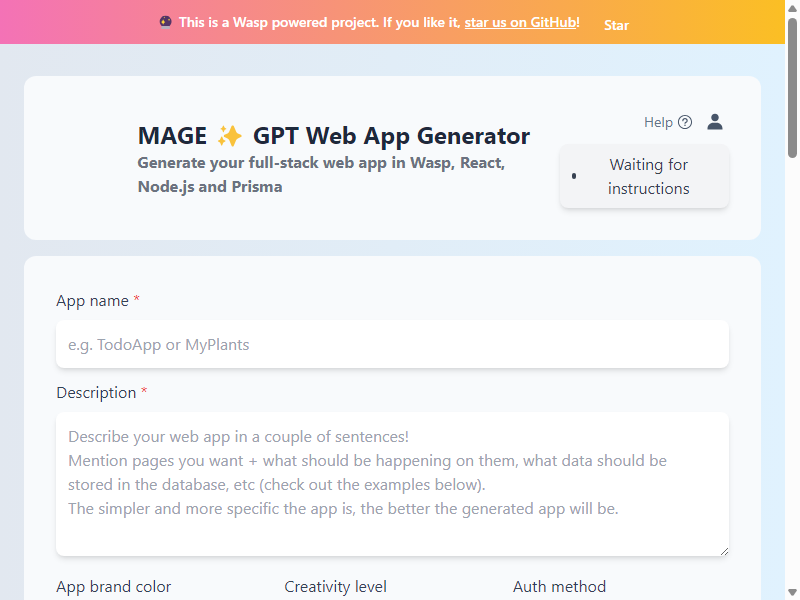This screenshot has height=600, width=800.
Task: Click the sparkles icon in the title
Action: pyautogui.click(x=230, y=136)
